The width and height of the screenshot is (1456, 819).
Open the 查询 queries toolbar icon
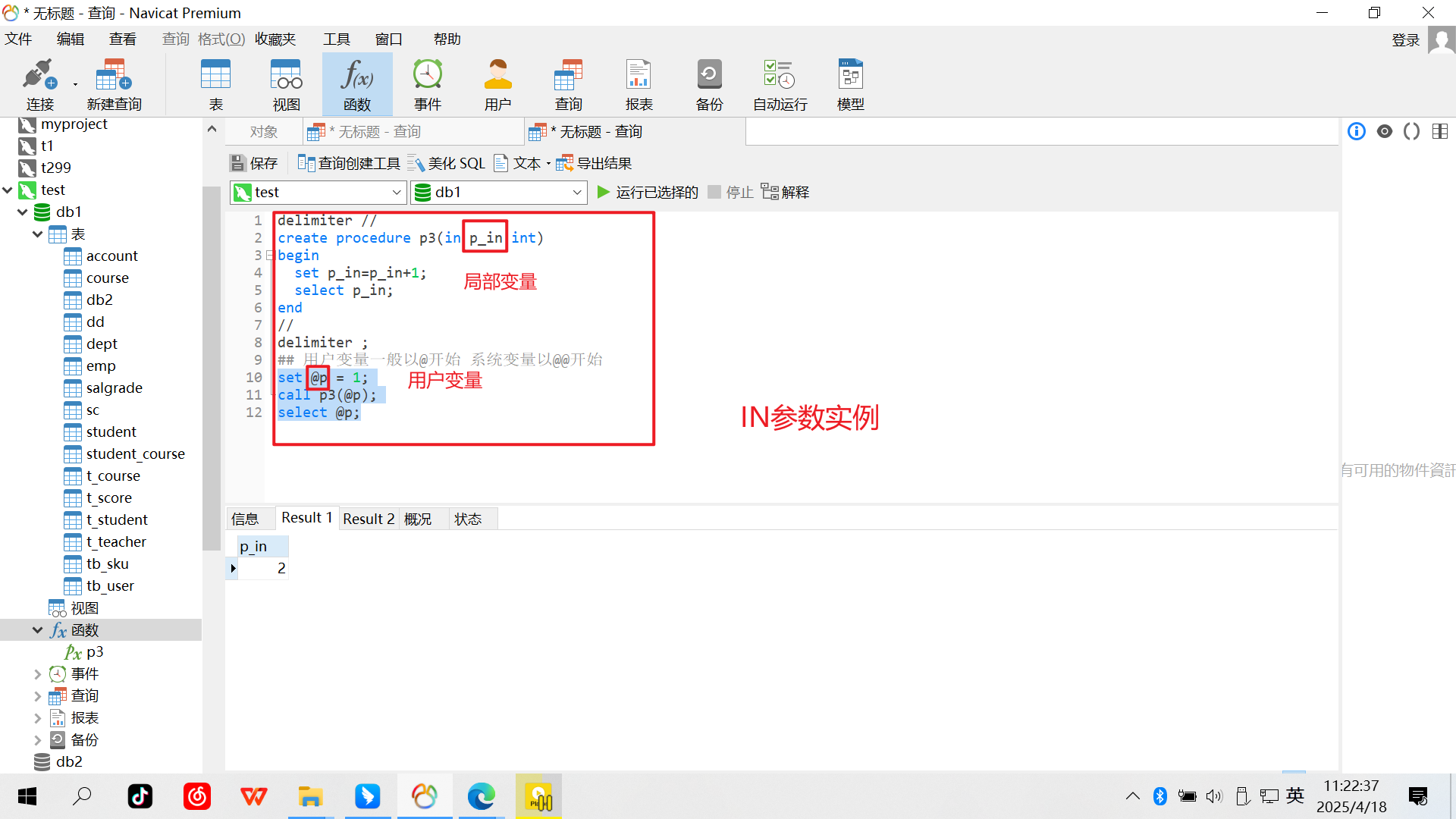tap(569, 85)
